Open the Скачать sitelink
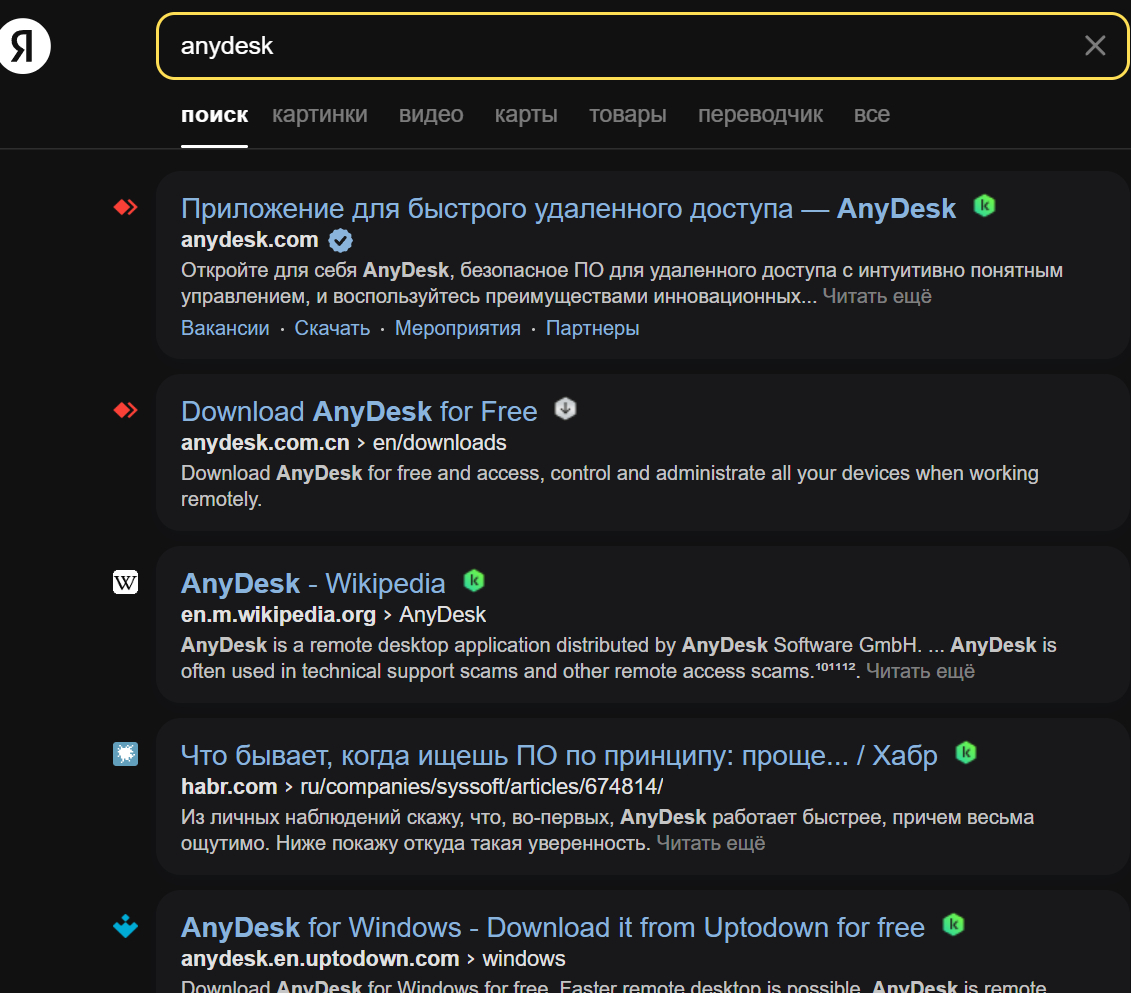The width and height of the screenshot is (1131, 993). (332, 328)
